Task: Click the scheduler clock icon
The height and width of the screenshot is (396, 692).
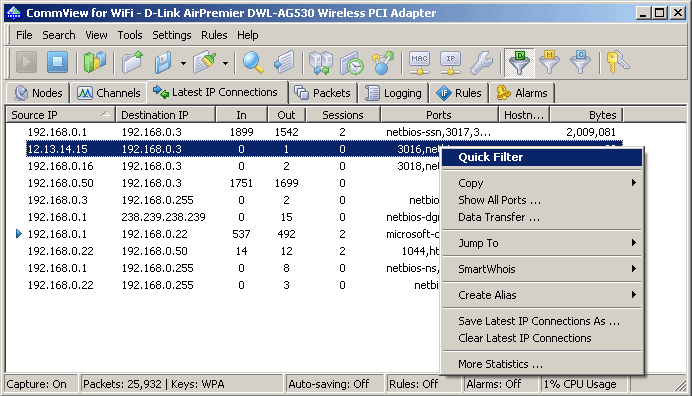Action: point(352,62)
